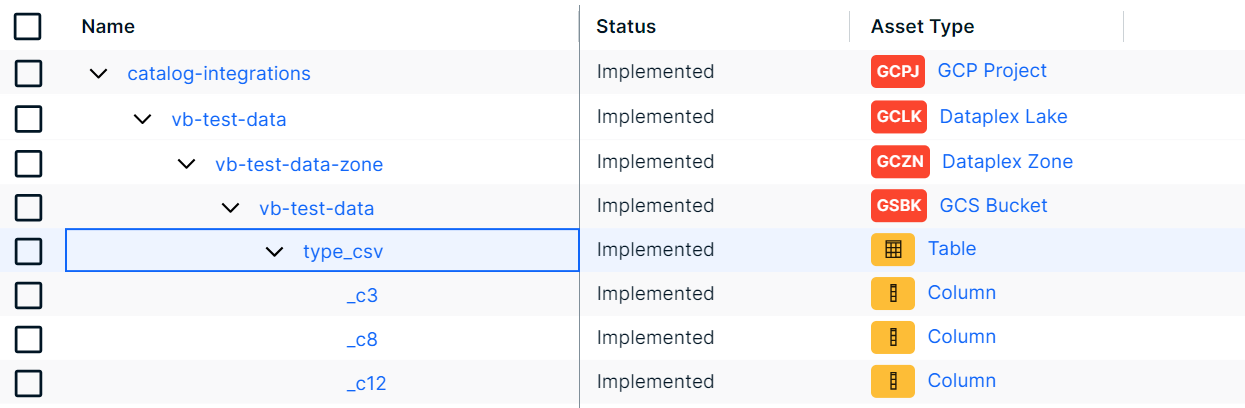Select the type_csv row checkbox

[x=28, y=251]
